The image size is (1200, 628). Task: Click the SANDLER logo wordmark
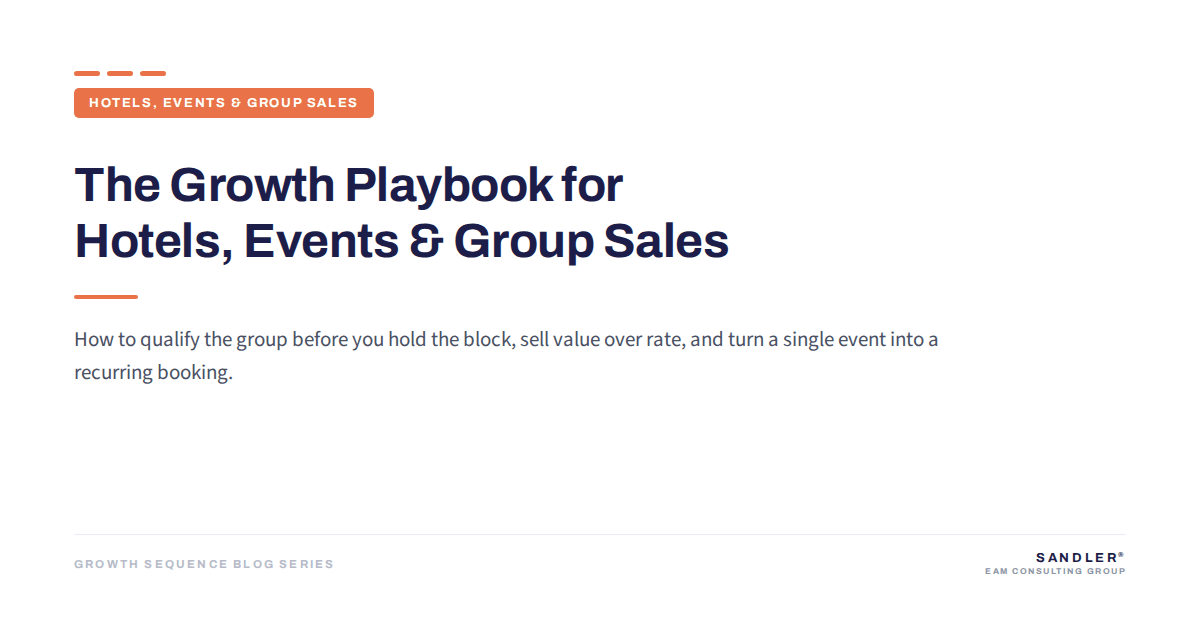pos(1076,557)
